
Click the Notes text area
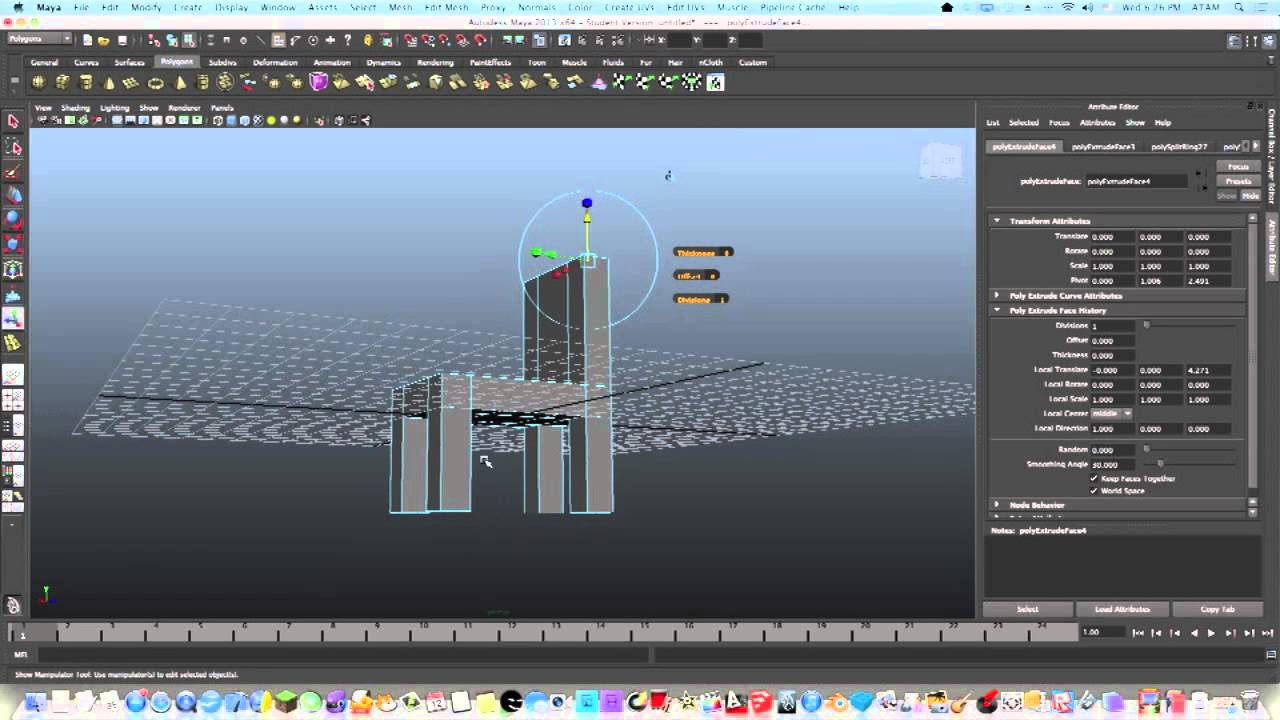pos(1122,566)
